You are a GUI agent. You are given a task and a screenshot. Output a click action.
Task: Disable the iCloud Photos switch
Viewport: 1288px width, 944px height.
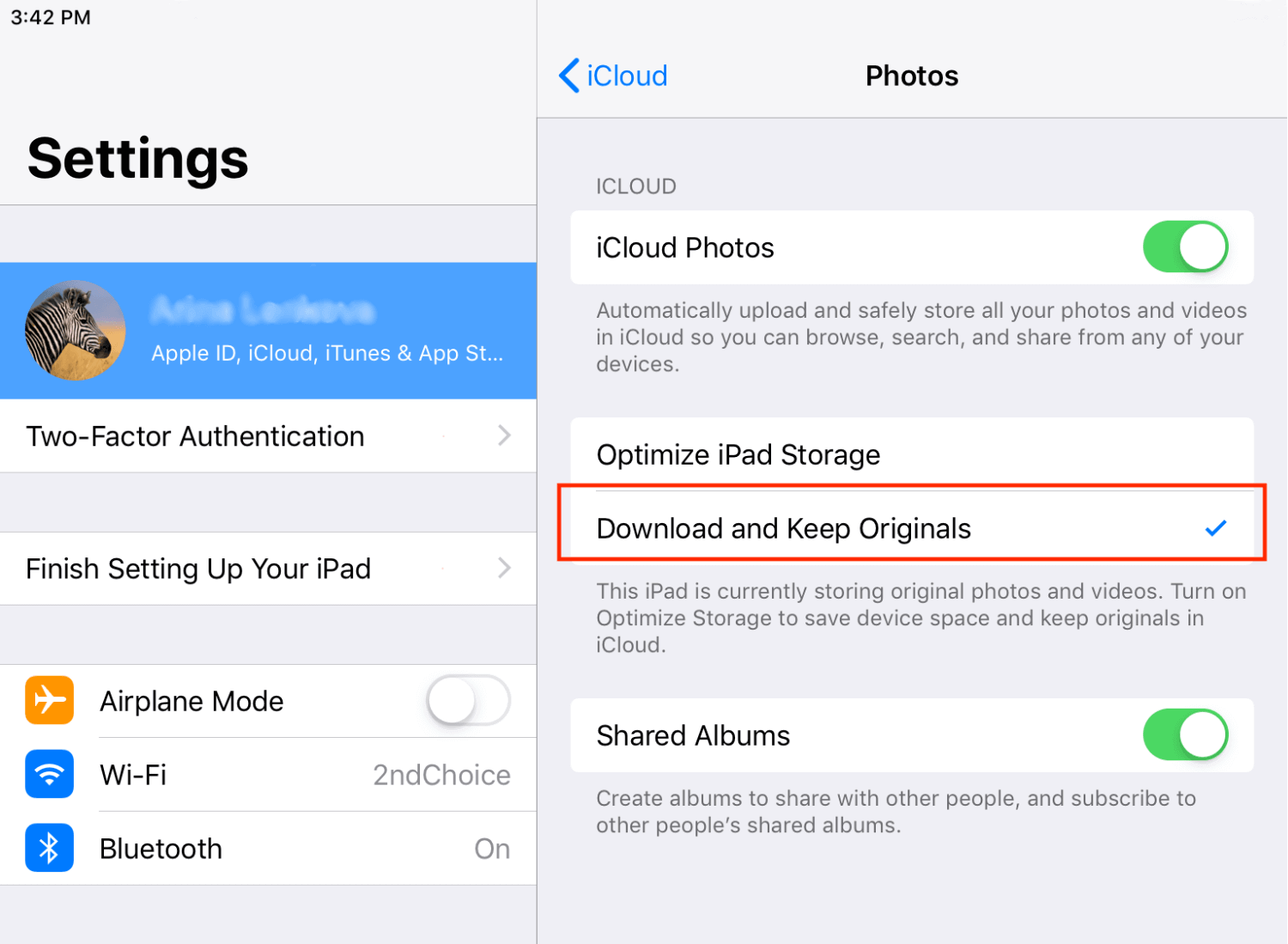1185,247
